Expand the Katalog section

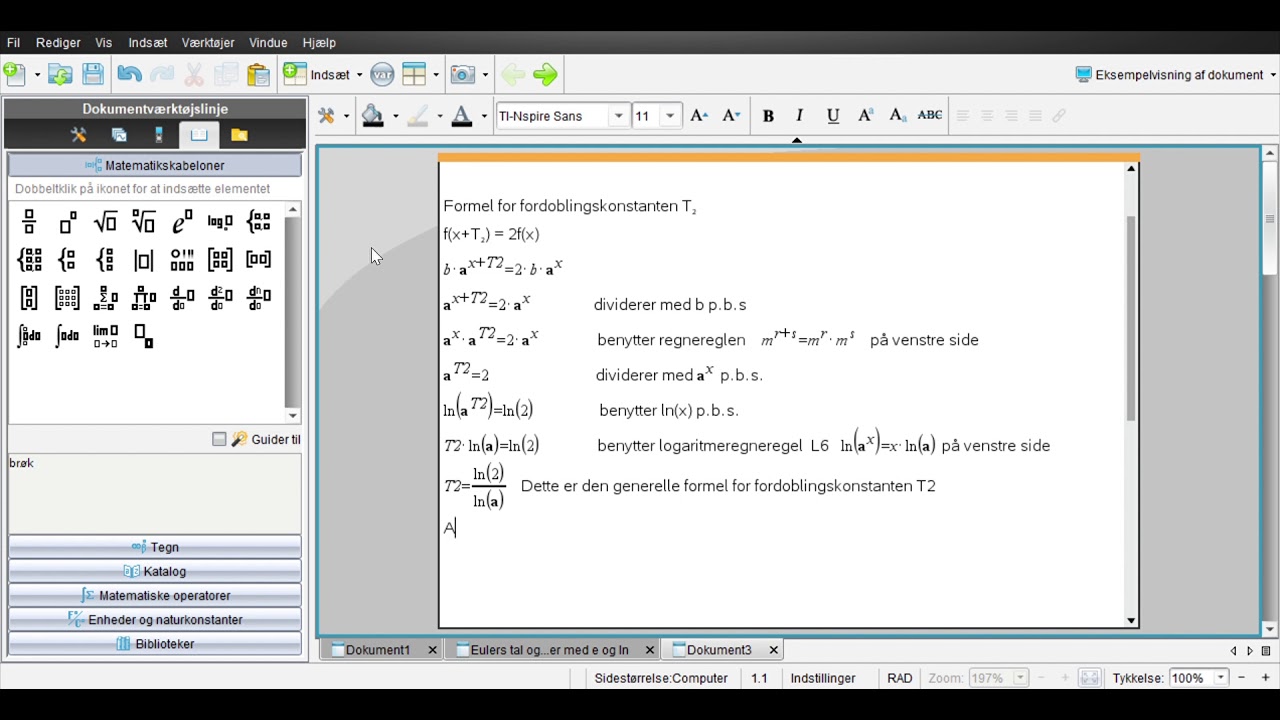pyautogui.click(x=155, y=571)
